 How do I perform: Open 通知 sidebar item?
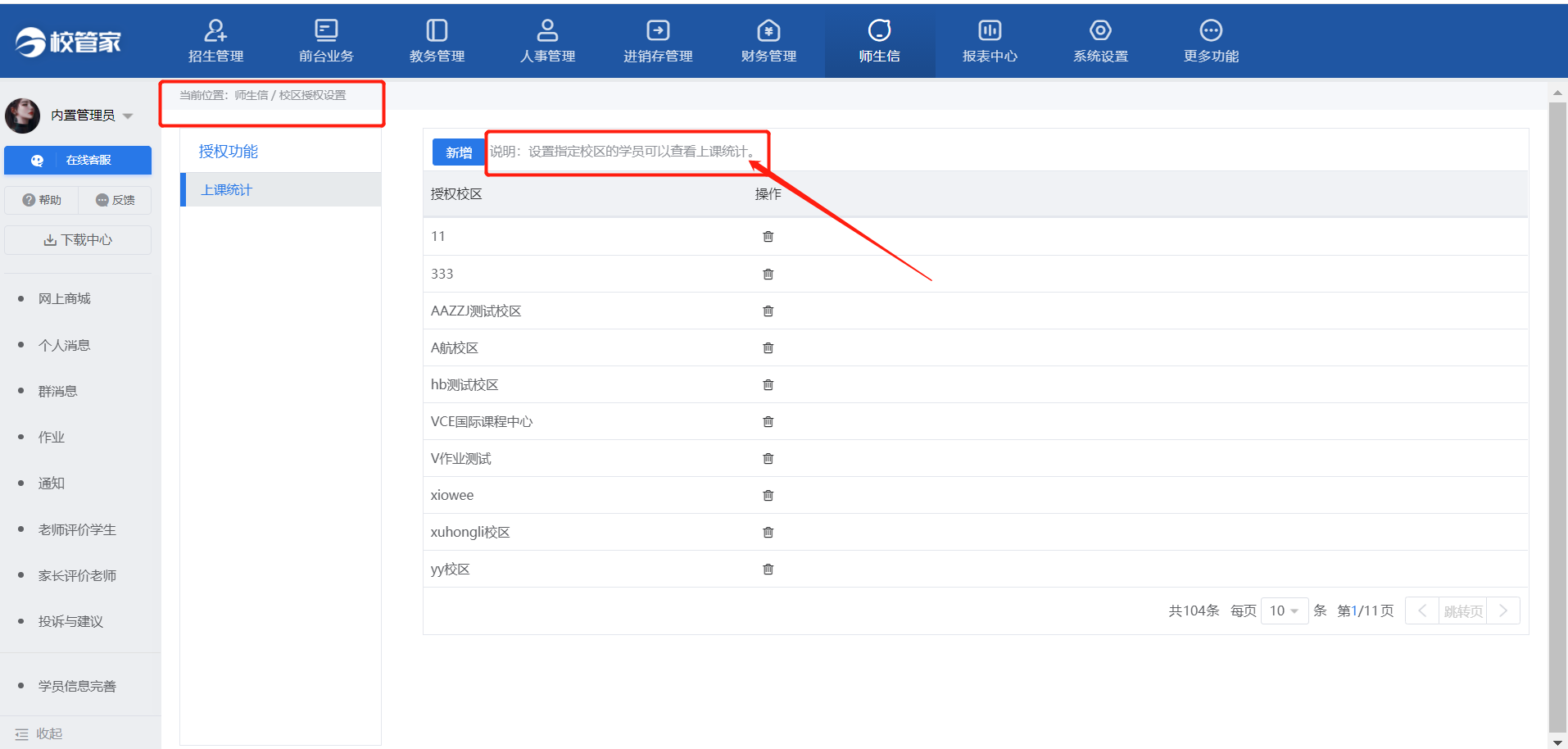(x=52, y=483)
